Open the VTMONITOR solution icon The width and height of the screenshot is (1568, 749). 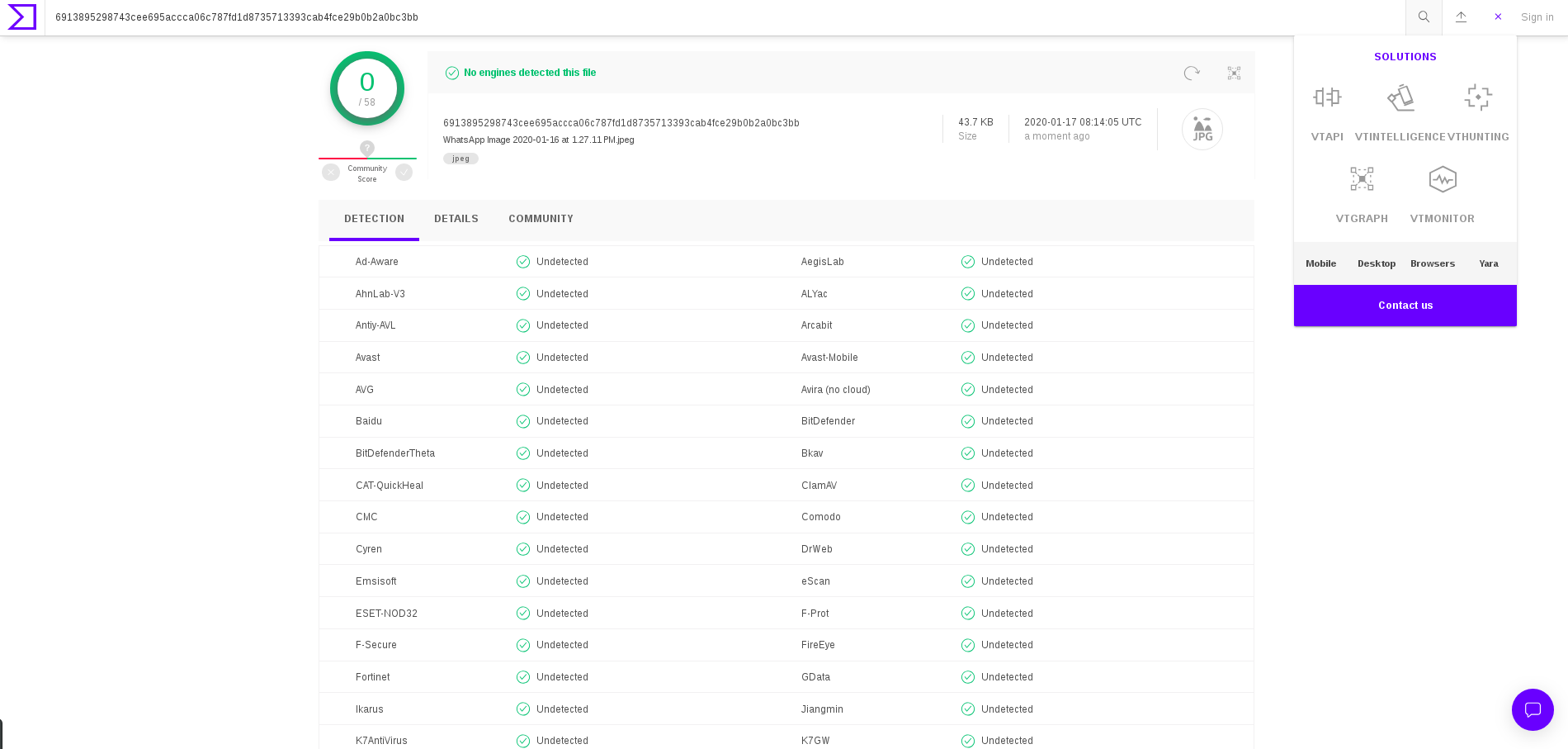1443,179
